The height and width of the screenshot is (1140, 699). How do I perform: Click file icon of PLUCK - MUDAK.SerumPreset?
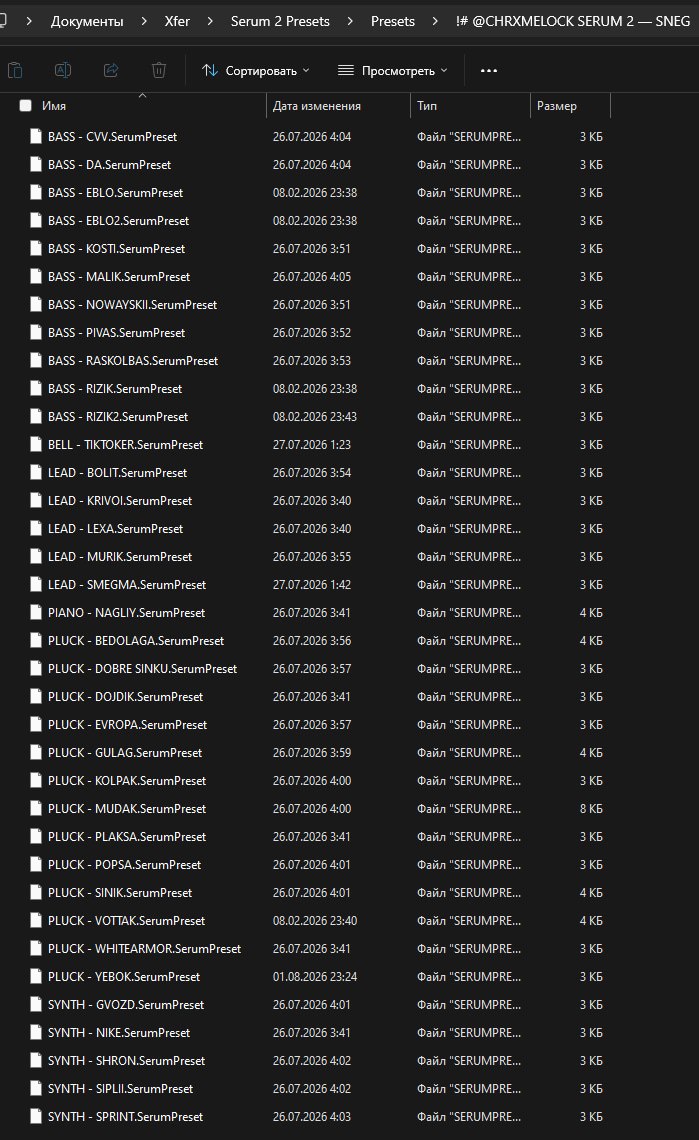click(x=35, y=808)
